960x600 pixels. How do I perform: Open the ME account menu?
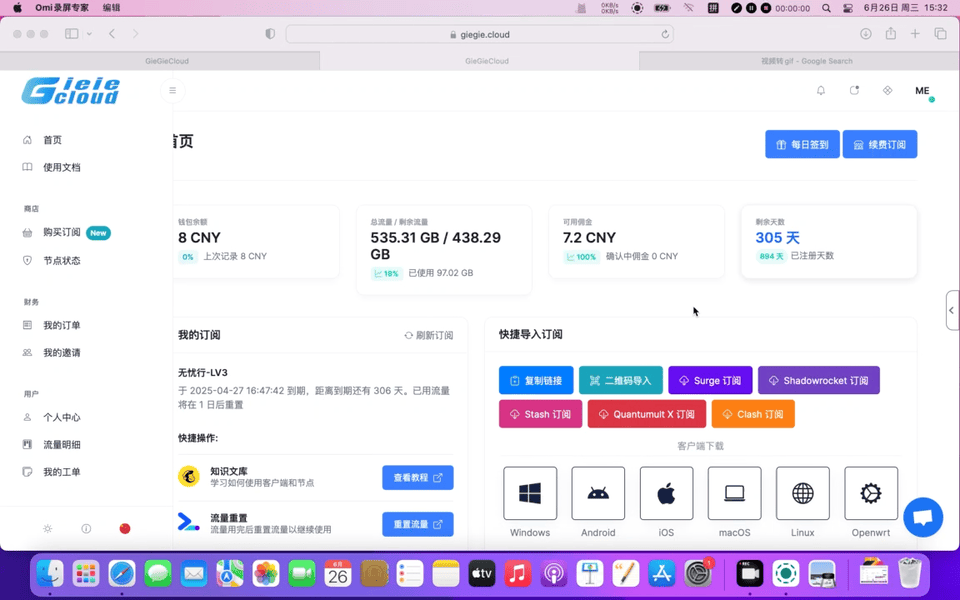point(923,91)
